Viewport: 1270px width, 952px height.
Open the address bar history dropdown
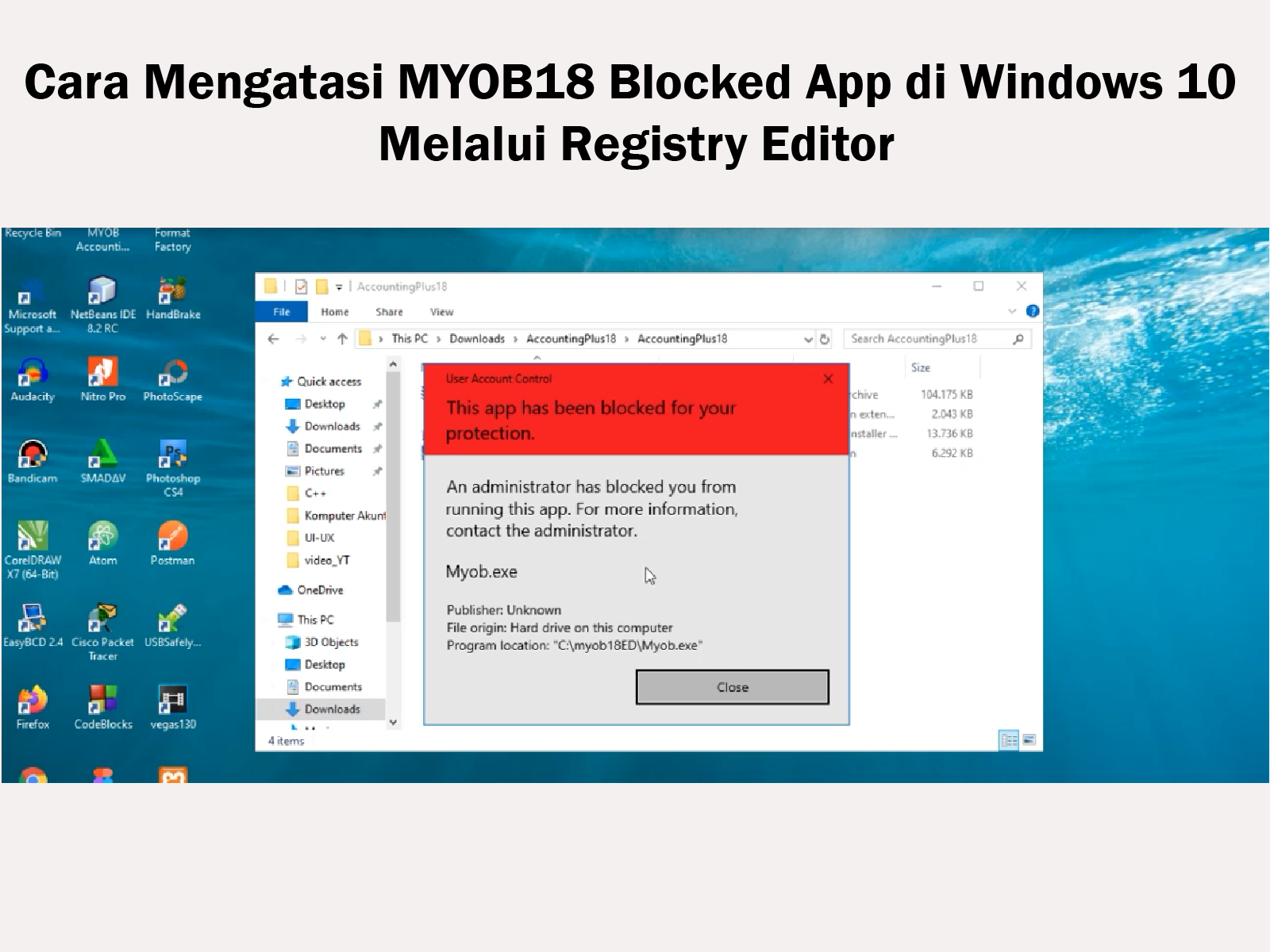[x=808, y=339]
